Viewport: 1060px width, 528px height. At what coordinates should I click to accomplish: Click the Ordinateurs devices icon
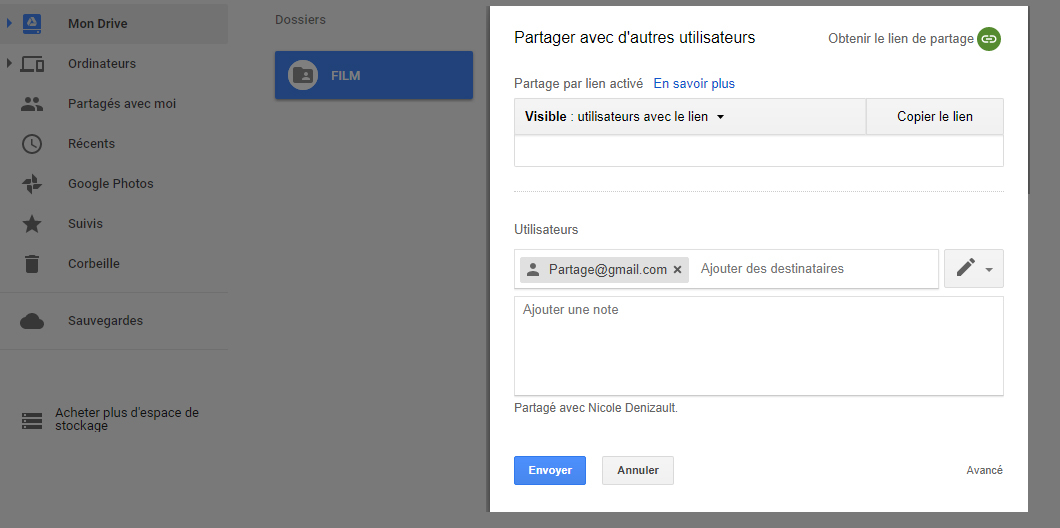[32, 64]
